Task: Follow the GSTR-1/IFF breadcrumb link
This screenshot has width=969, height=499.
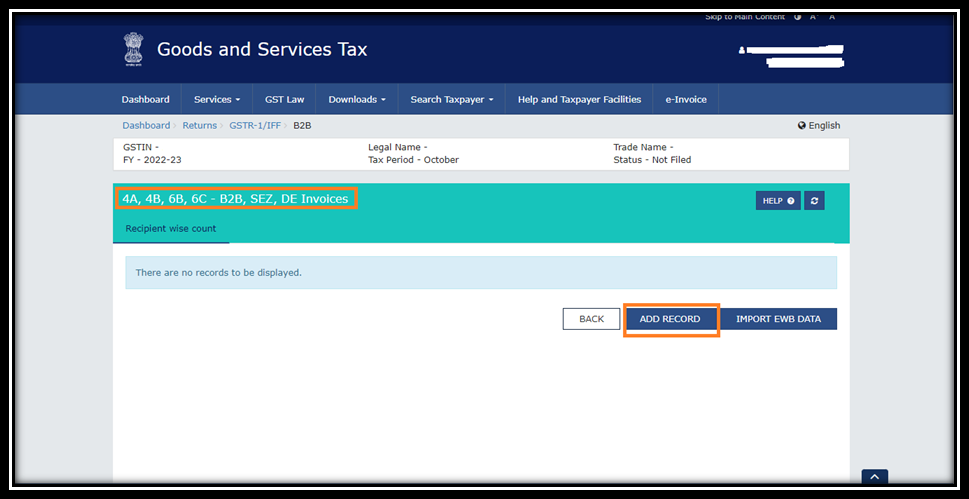Action: [x=255, y=126]
